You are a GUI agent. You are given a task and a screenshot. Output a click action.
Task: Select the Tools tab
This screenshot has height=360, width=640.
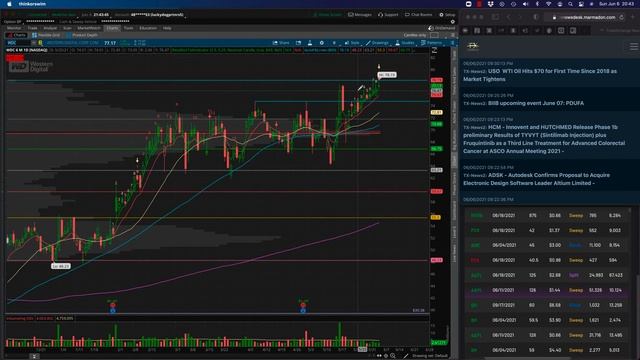click(129, 28)
